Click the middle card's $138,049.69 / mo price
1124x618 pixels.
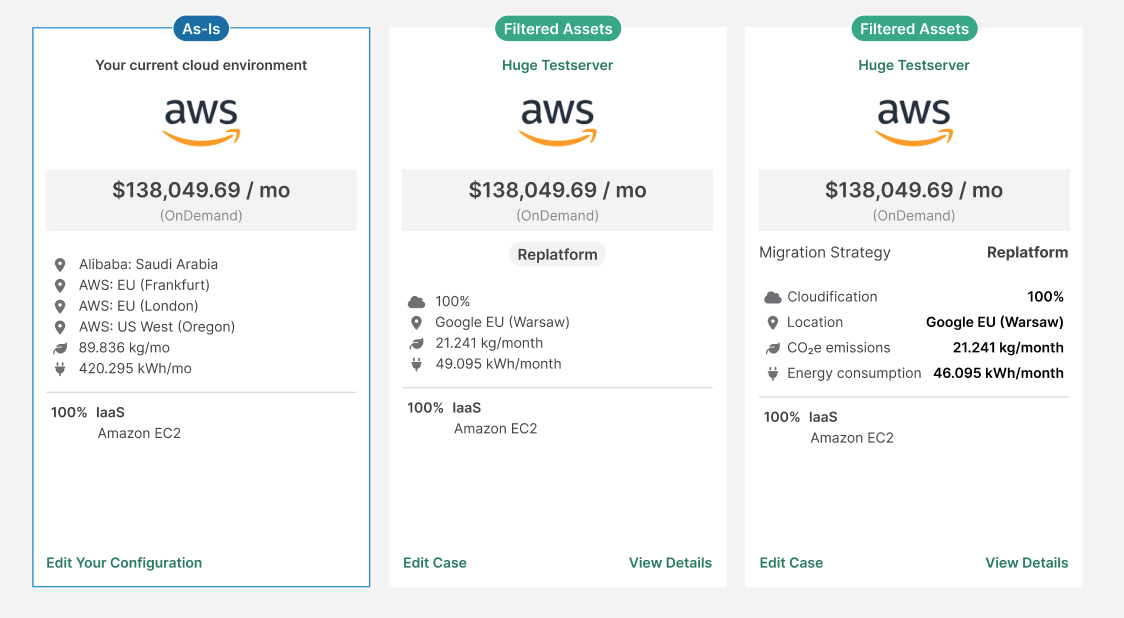pos(558,190)
